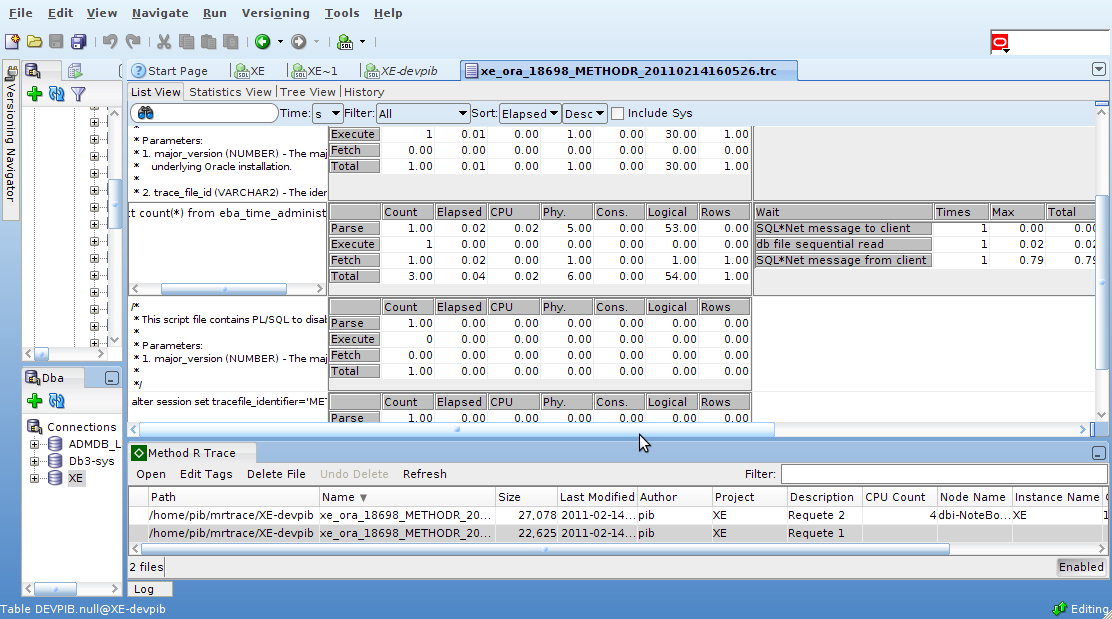Click the Cut toolbar icon
Screen dimensions: 1112x619
tap(164, 41)
